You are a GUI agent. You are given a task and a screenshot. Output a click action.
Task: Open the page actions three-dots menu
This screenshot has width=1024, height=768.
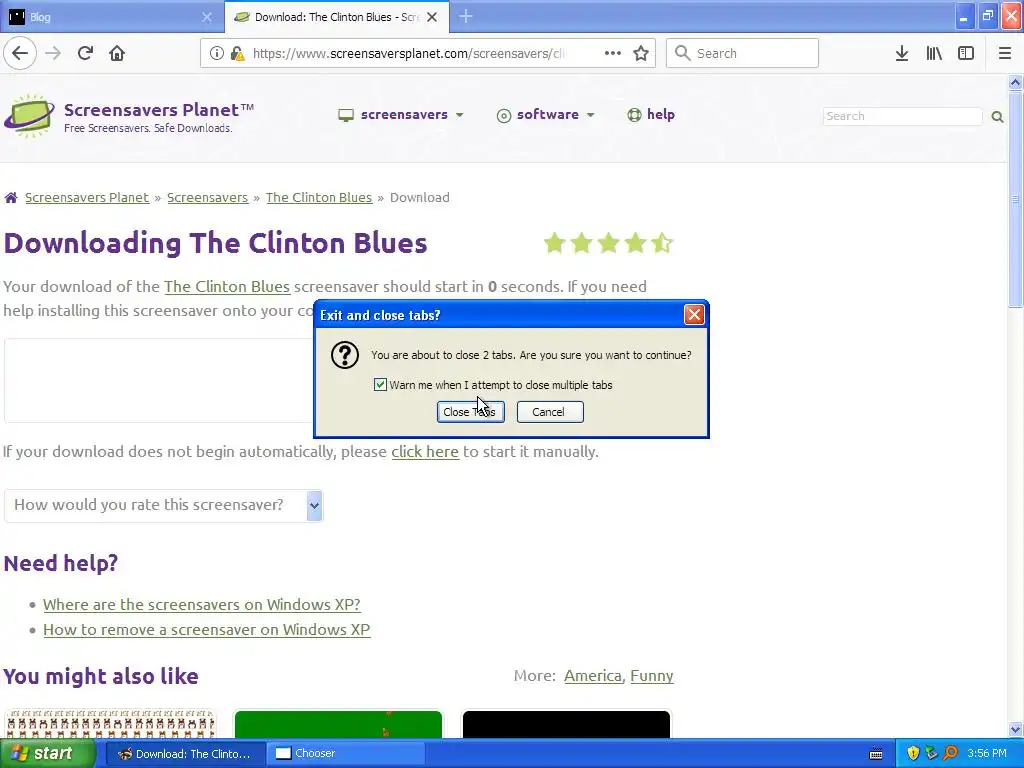[613, 53]
